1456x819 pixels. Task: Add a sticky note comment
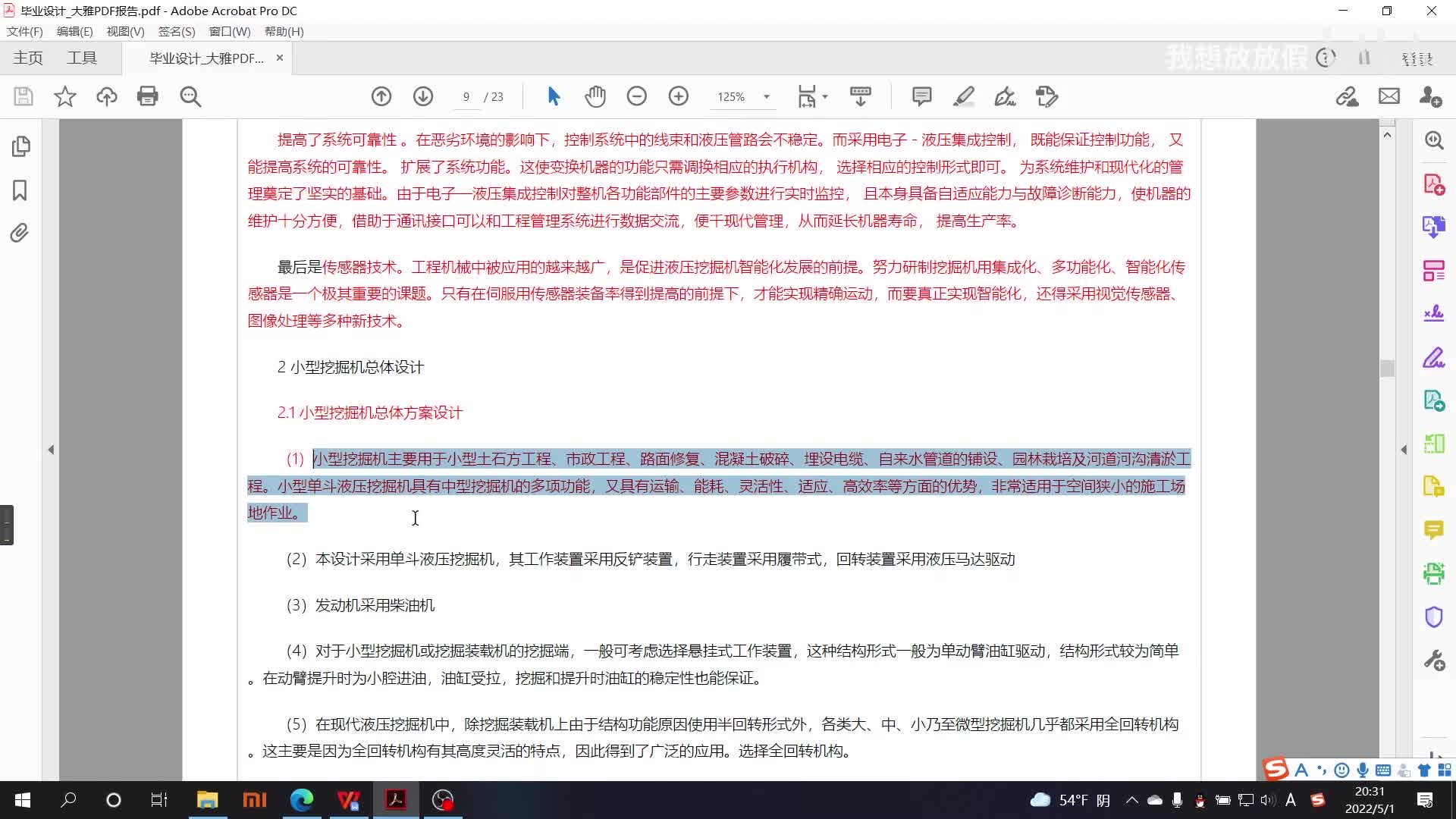click(921, 96)
